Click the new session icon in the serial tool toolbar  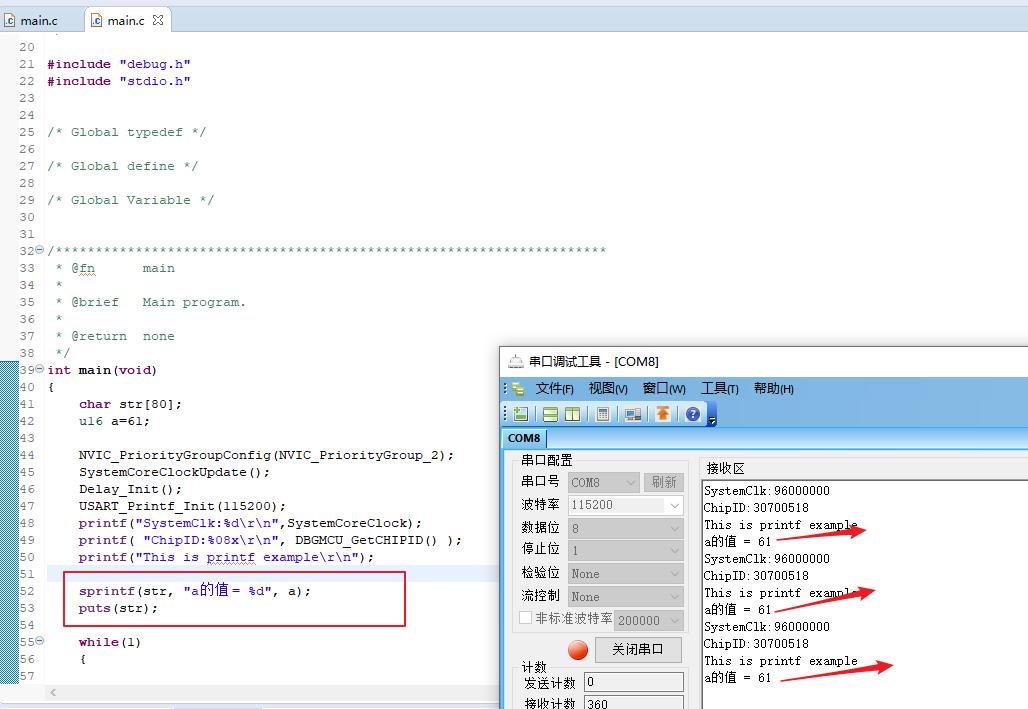point(521,414)
